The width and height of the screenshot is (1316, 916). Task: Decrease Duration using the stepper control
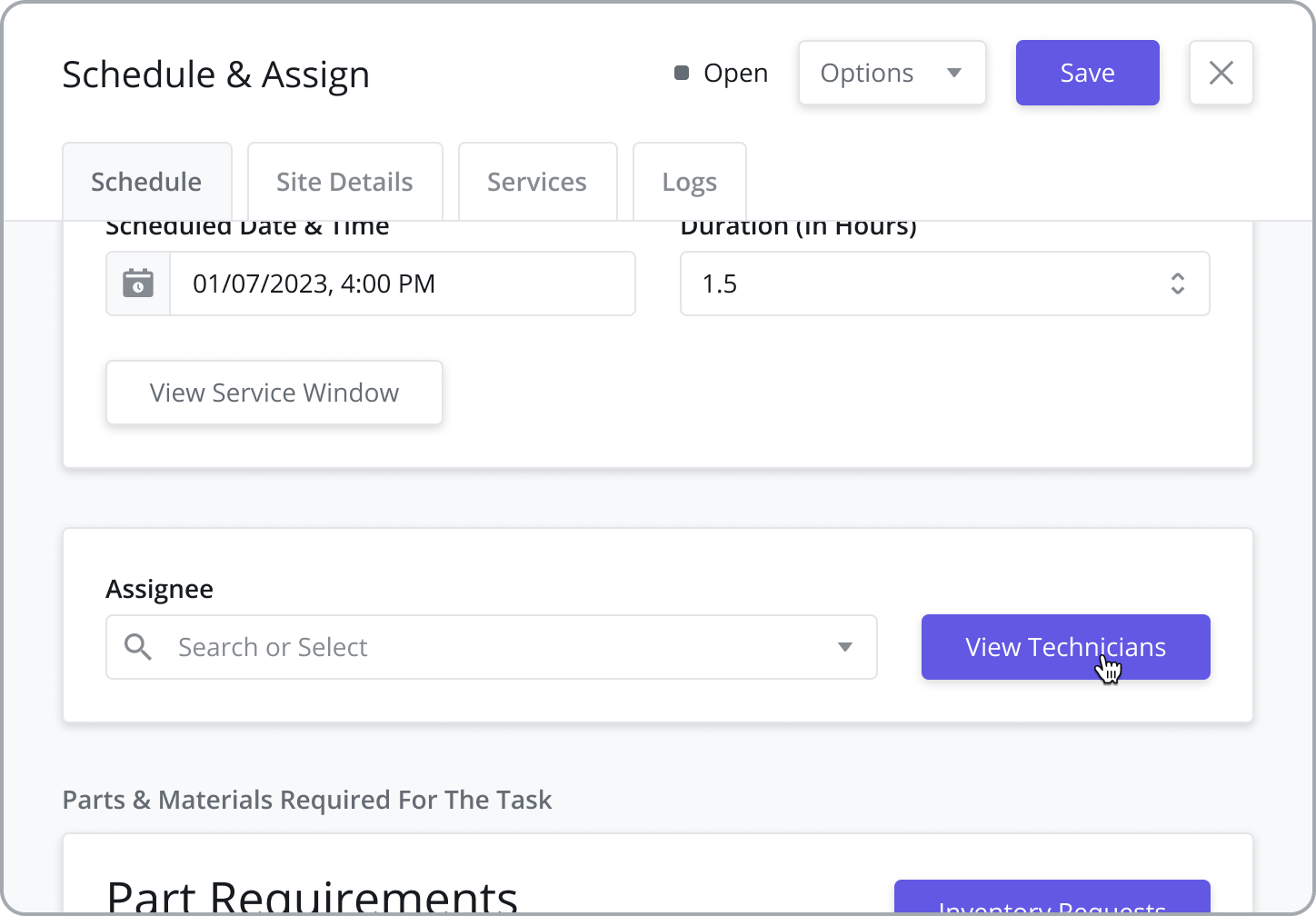pos(1177,291)
